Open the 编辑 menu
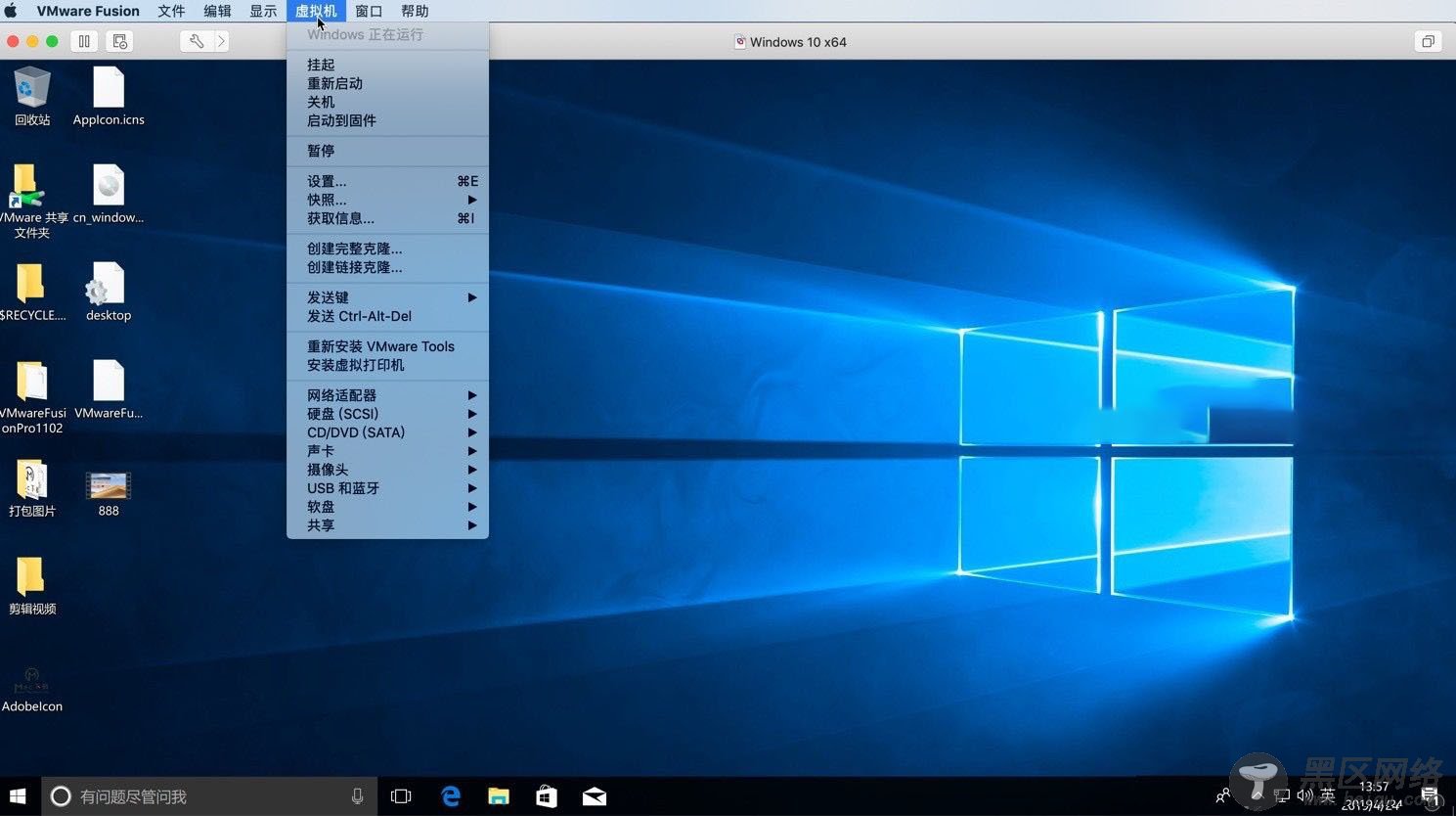 point(217,11)
